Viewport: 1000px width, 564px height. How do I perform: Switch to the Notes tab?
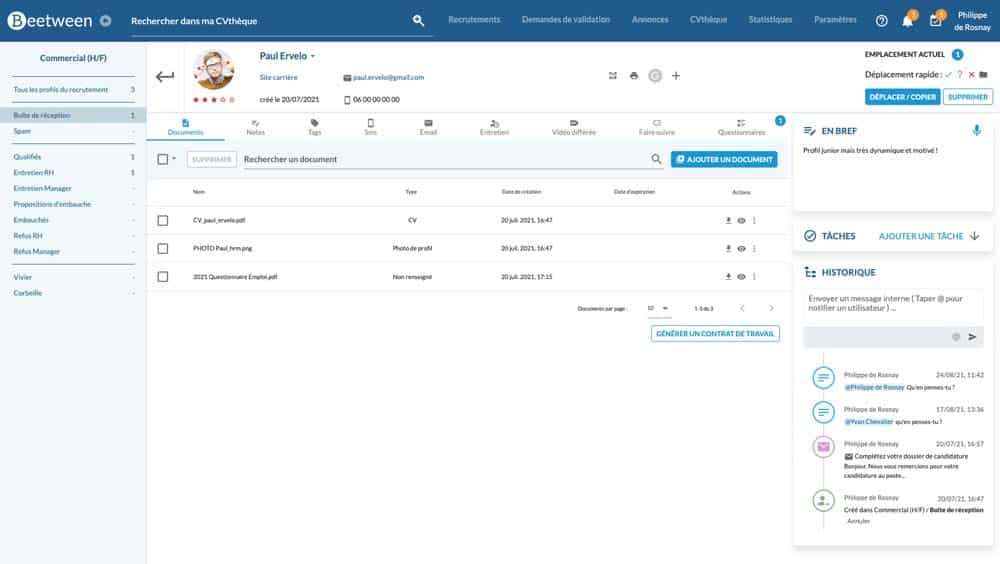click(255, 127)
